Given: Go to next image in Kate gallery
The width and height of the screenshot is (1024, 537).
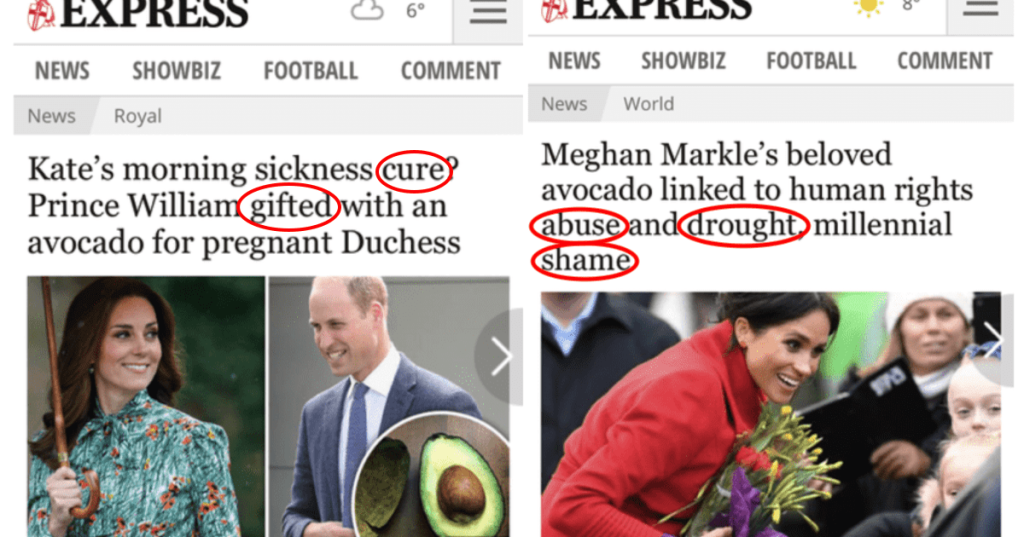Looking at the screenshot, I should (x=500, y=357).
